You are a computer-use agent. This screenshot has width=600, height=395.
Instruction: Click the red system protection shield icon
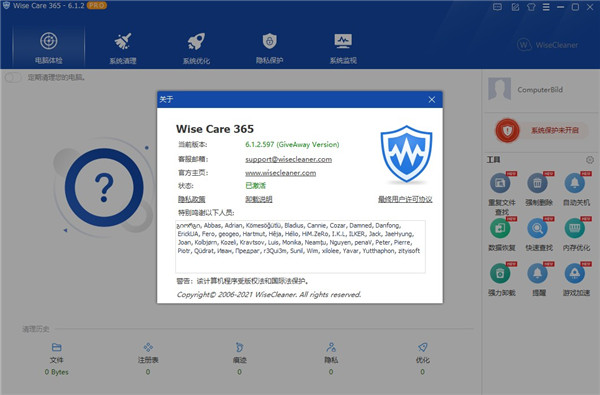(507, 131)
